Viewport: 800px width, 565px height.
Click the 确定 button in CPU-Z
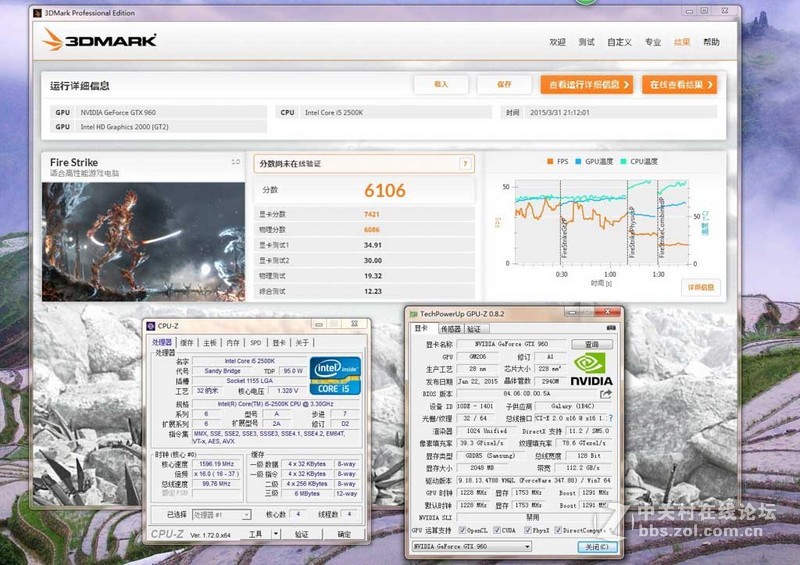(344, 534)
